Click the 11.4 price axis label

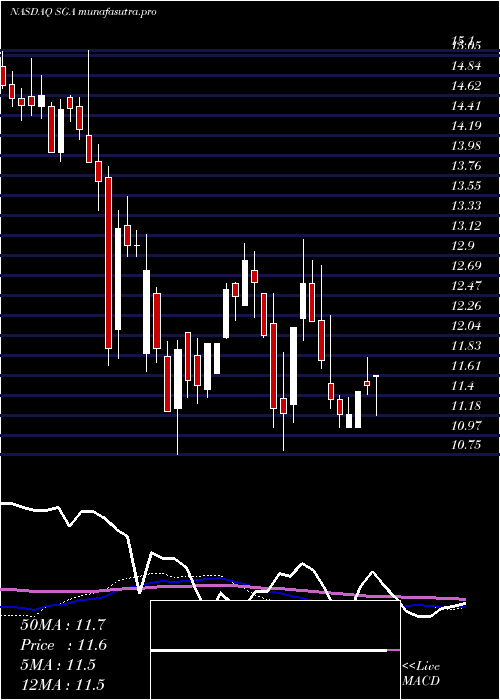462,386
